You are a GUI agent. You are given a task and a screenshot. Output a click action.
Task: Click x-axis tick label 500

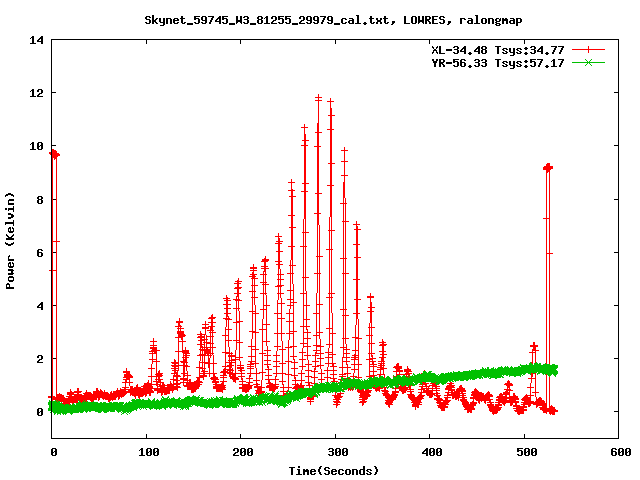point(527,452)
